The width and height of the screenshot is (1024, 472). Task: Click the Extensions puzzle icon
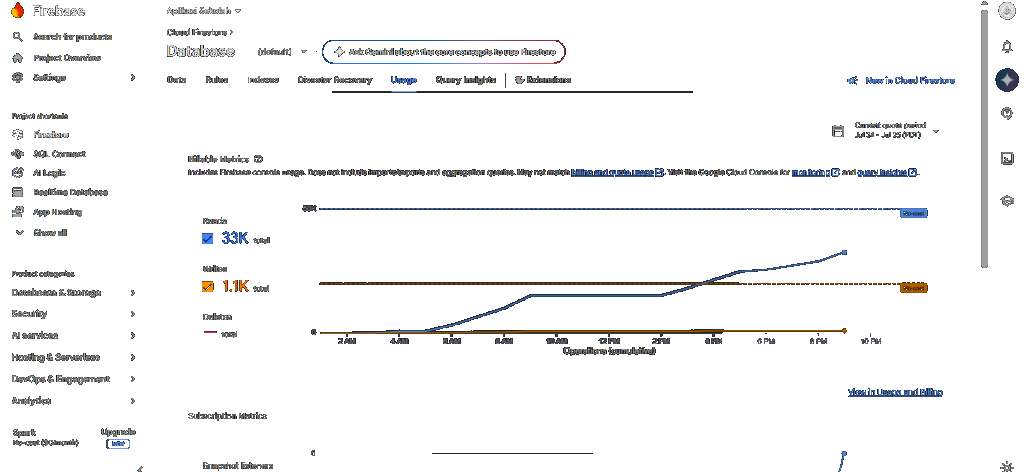point(519,80)
